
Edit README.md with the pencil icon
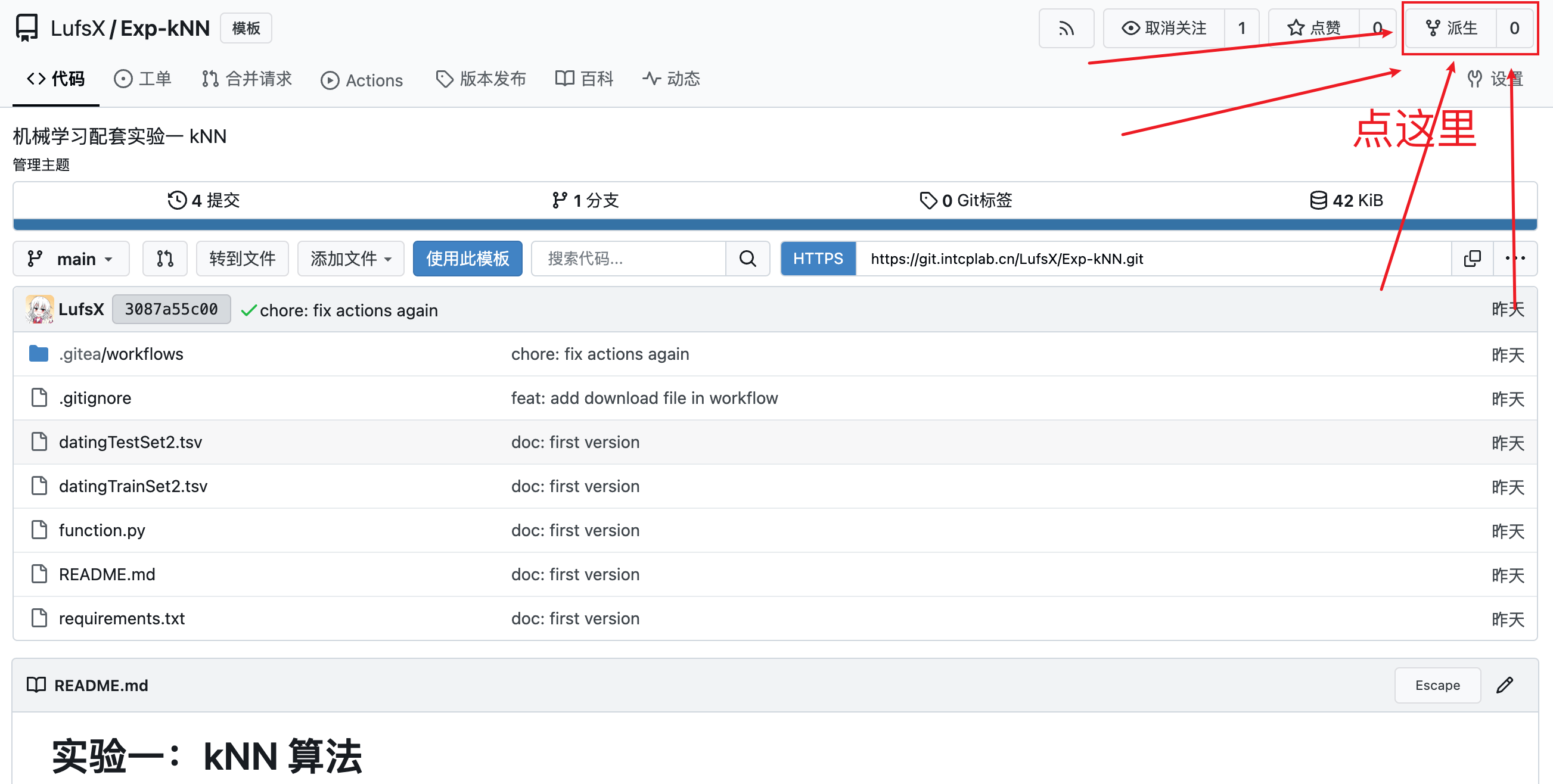click(x=1505, y=685)
